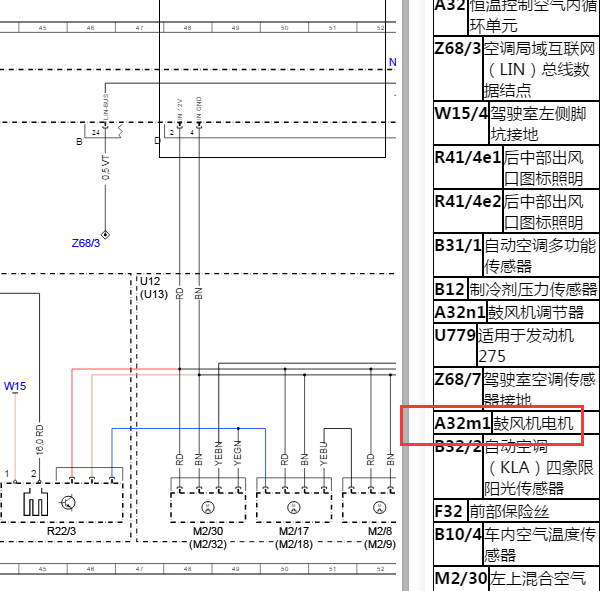Click the 制冷剂压力传感器 description

click(533, 289)
